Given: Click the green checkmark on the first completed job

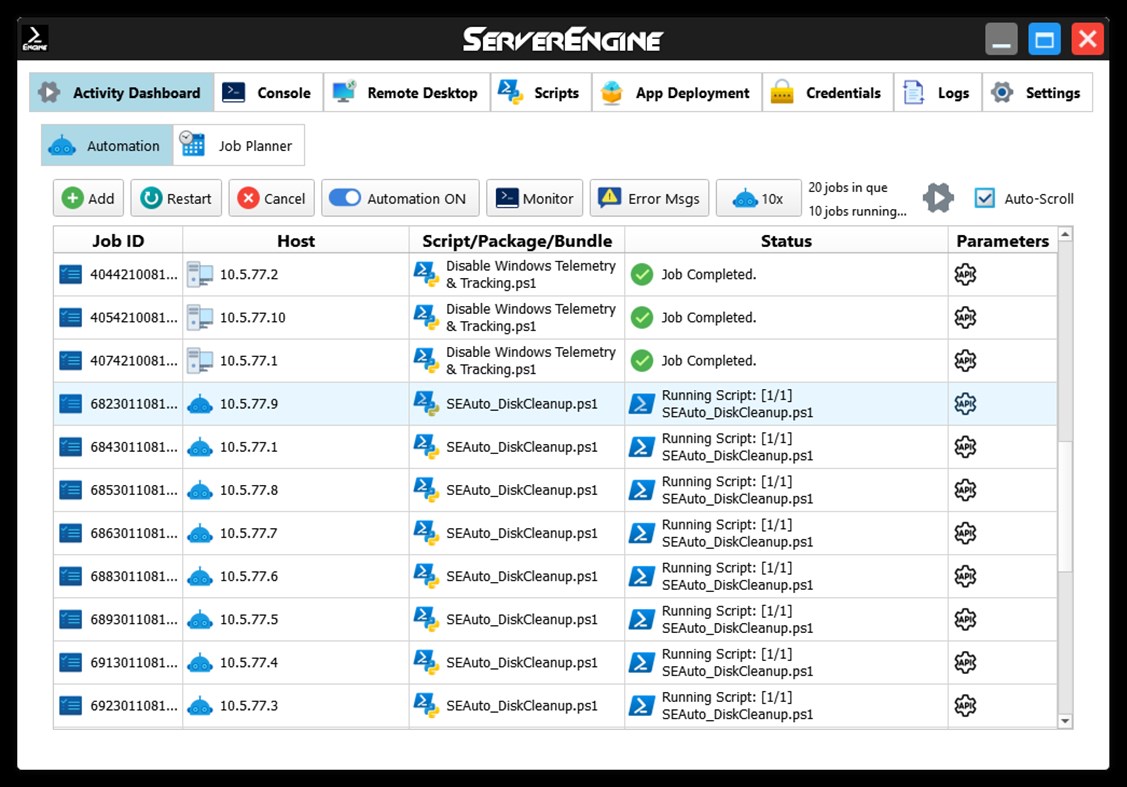Looking at the screenshot, I should (x=641, y=274).
